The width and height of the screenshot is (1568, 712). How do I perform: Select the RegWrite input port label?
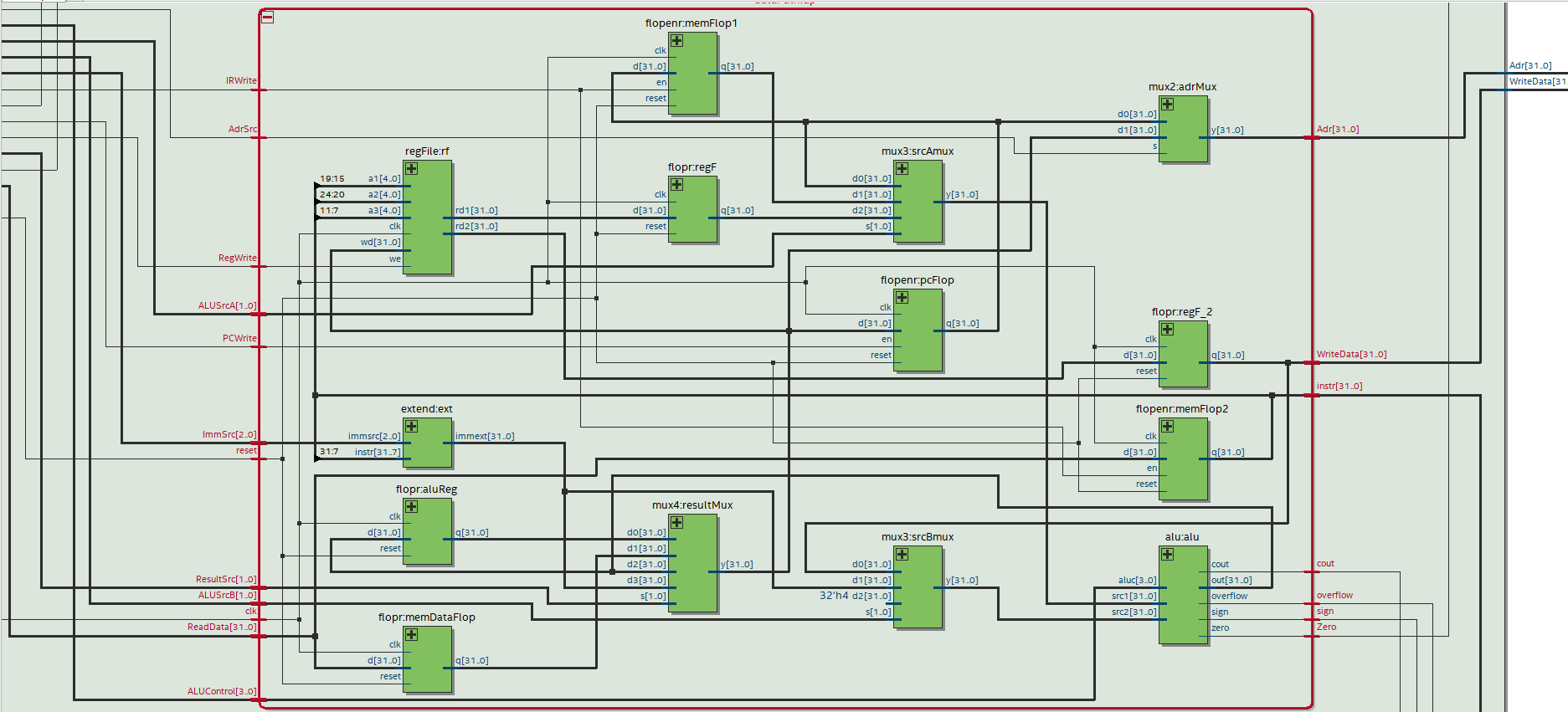(238, 259)
